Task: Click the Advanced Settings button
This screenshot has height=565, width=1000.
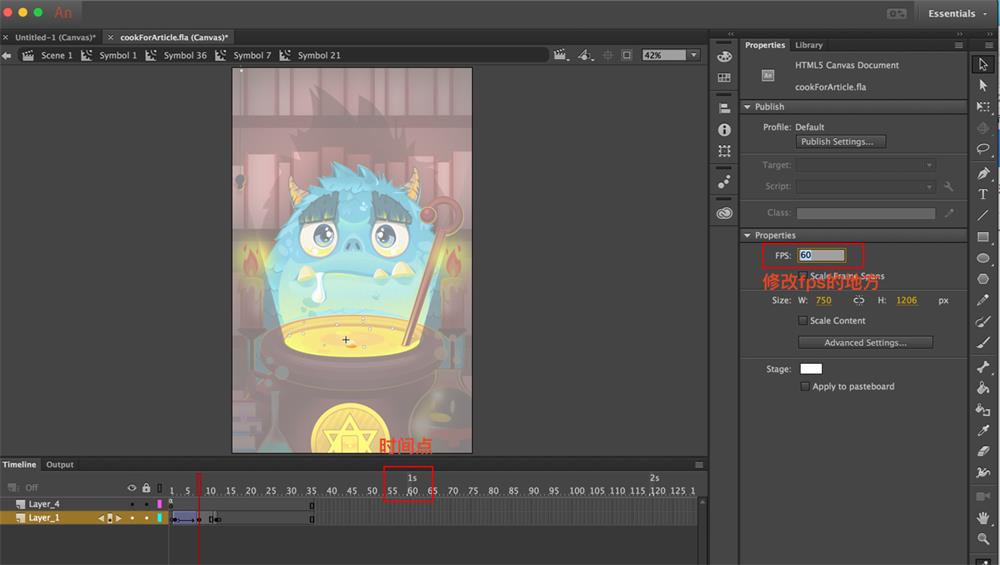Action: (x=865, y=342)
